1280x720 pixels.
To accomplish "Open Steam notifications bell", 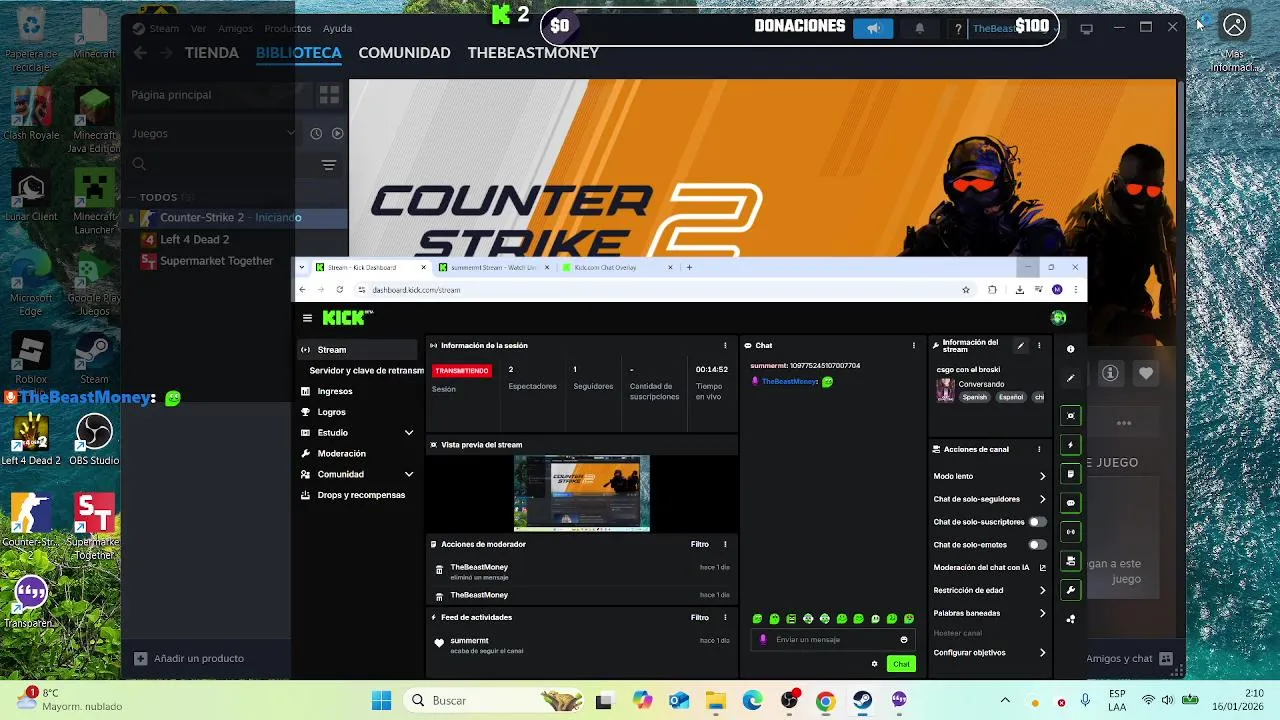I will pyautogui.click(x=919, y=28).
